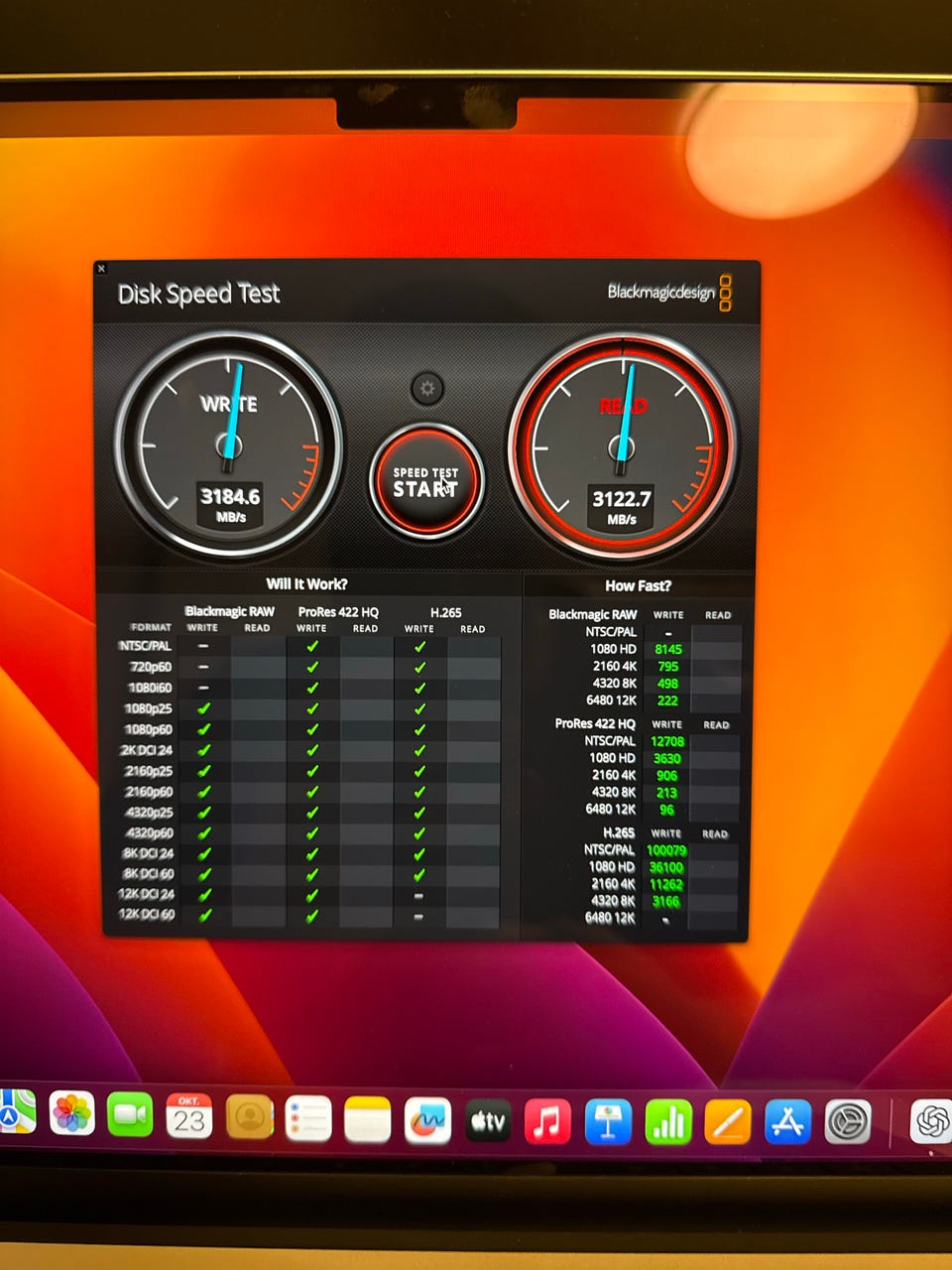Select the 1080i60 format row label
The image size is (952, 1270).
point(150,688)
